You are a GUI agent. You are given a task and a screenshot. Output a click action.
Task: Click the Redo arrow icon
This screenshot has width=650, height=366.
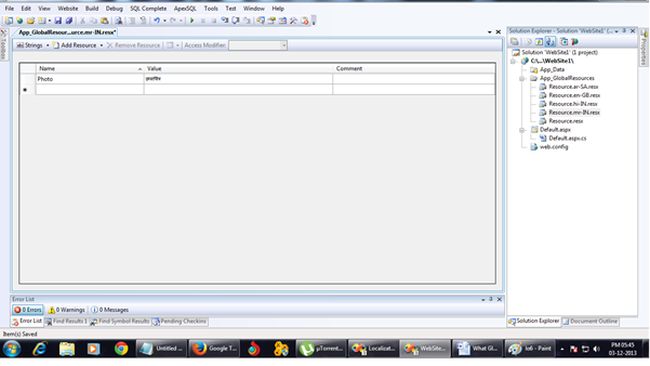(173, 20)
